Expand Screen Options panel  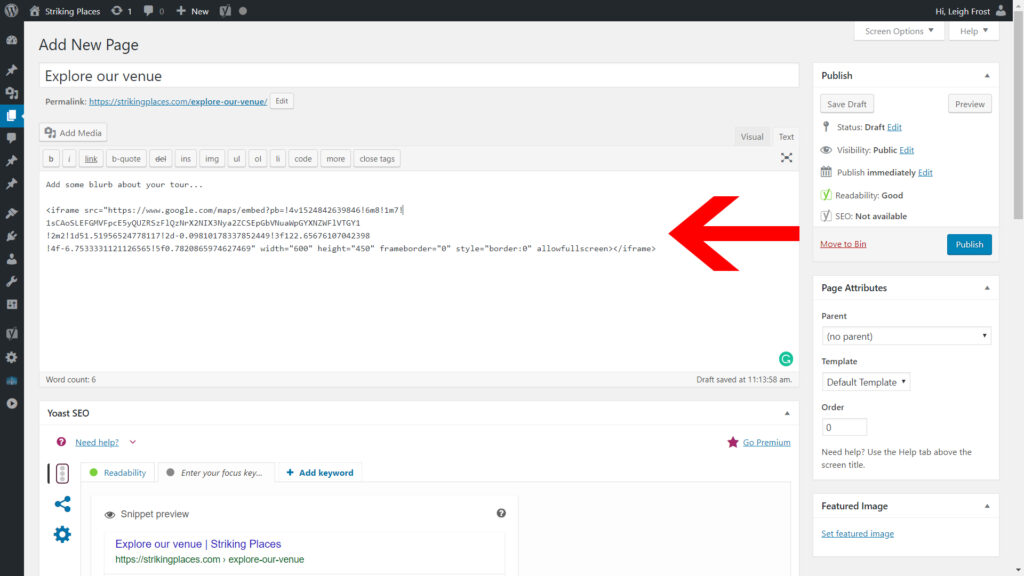pos(898,31)
